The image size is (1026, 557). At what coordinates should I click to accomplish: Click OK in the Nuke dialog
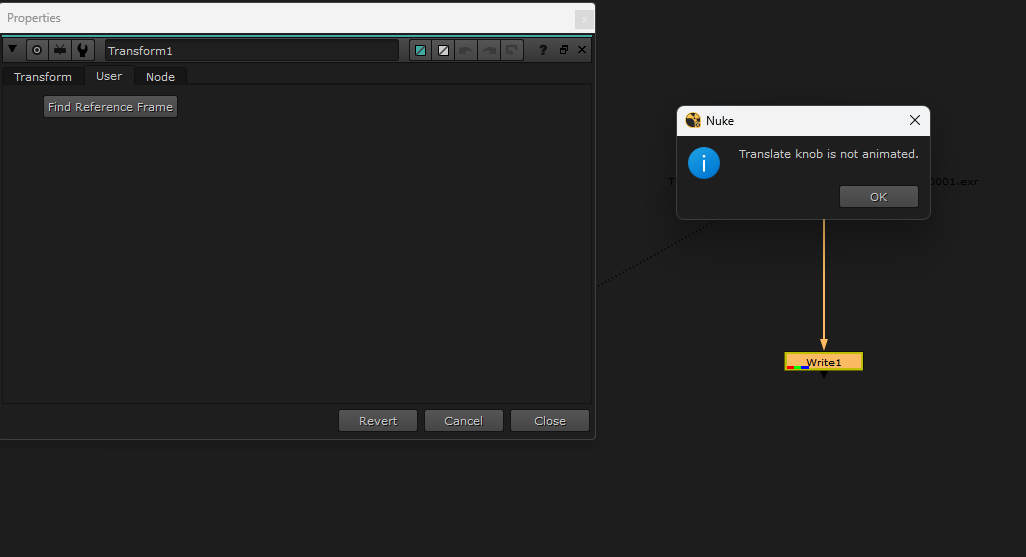click(x=878, y=197)
